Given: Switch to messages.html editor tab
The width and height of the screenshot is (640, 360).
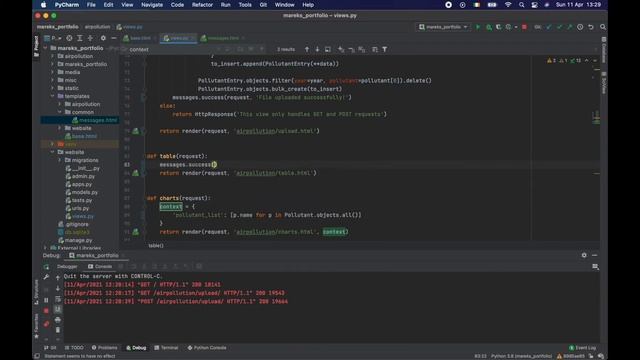Looking at the screenshot, I should pyautogui.click(x=222, y=38).
